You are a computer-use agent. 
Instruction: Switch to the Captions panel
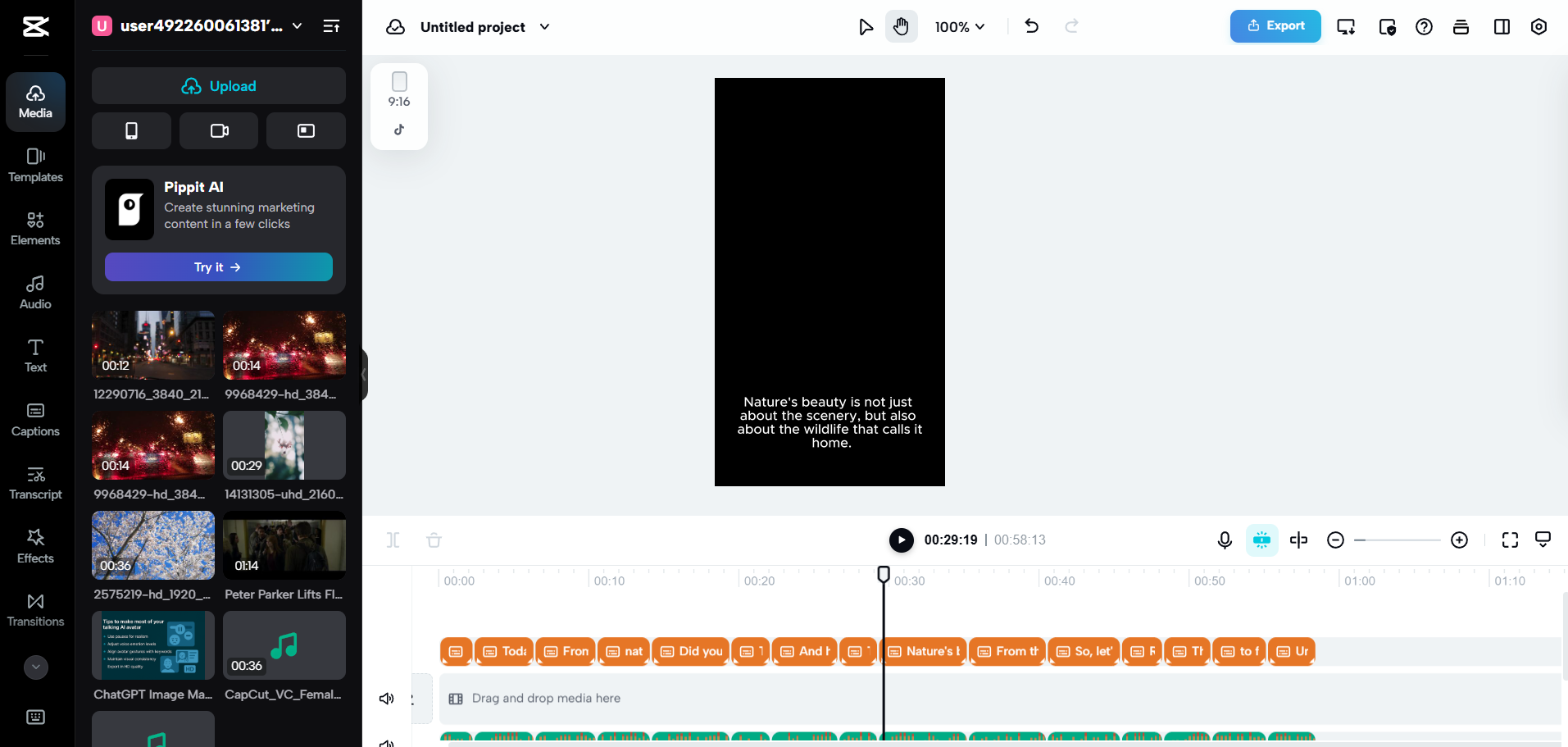point(35,418)
